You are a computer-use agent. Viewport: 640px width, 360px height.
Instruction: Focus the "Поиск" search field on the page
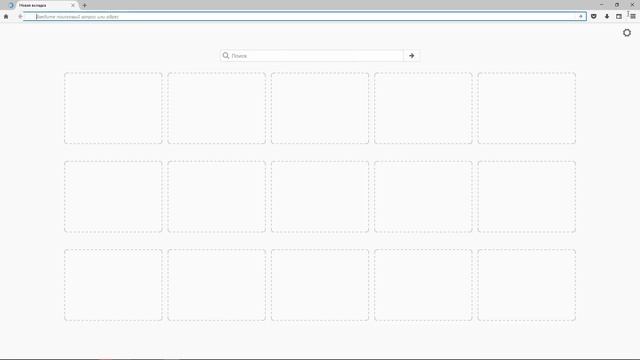click(x=312, y=56)
